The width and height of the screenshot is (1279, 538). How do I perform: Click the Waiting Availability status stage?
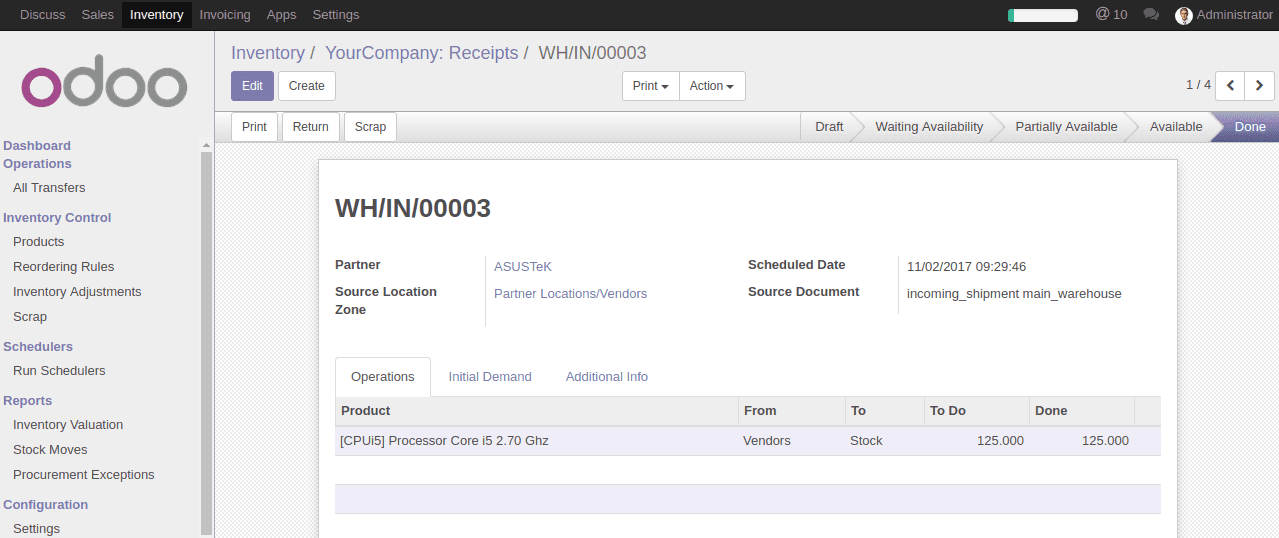pyautogui.click(x=929, y=127)
